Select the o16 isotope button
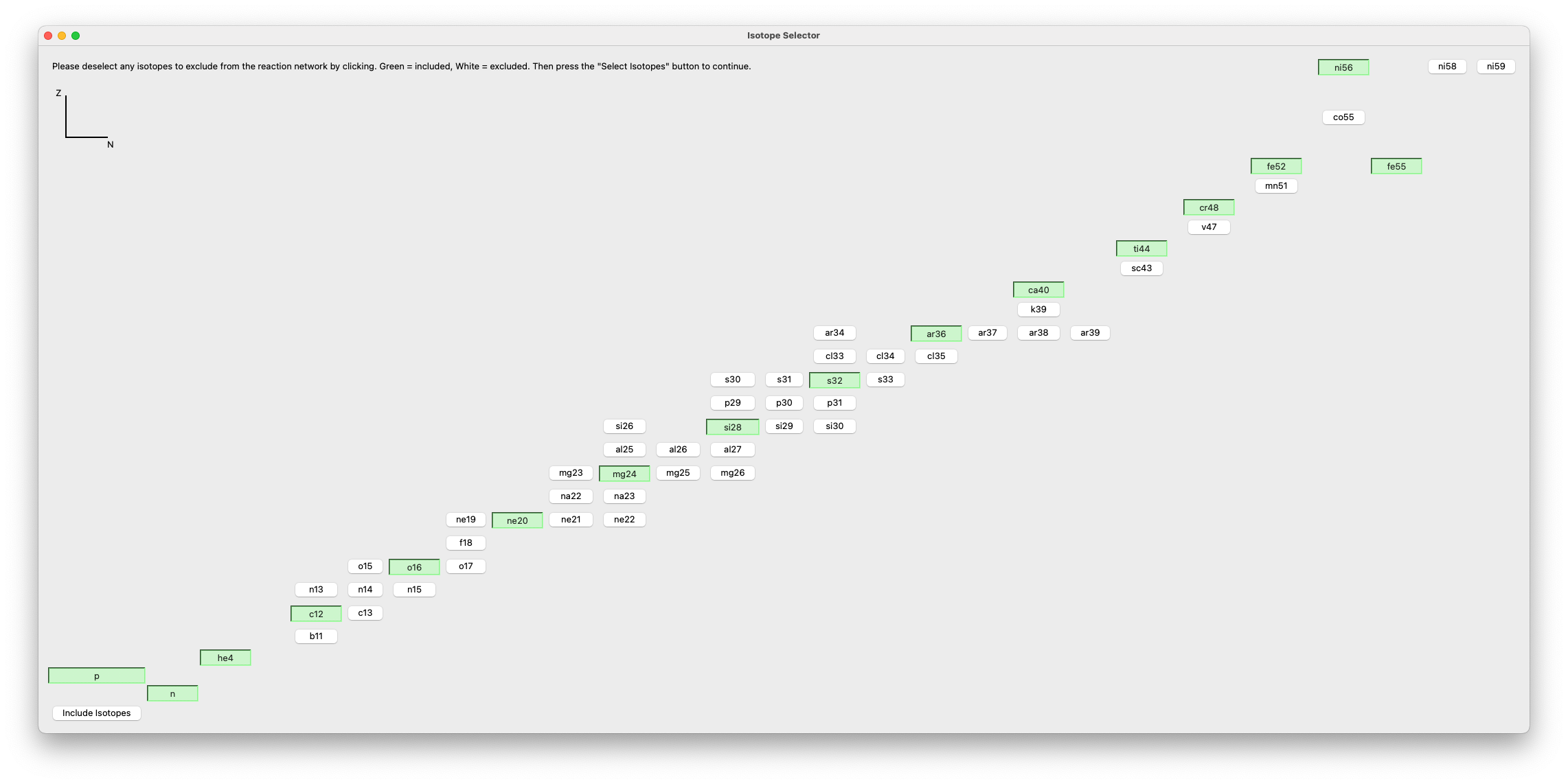Screen dimensions: 1568x784 click(414, 566)
